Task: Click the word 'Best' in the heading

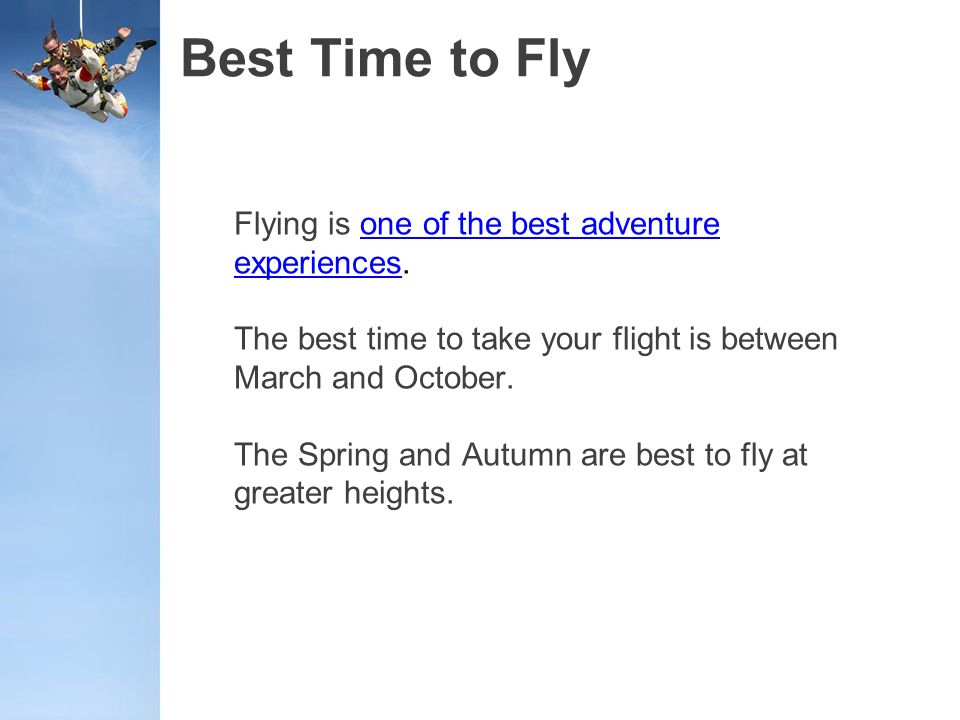Action: pyautogui.click(x=238, y=59)
